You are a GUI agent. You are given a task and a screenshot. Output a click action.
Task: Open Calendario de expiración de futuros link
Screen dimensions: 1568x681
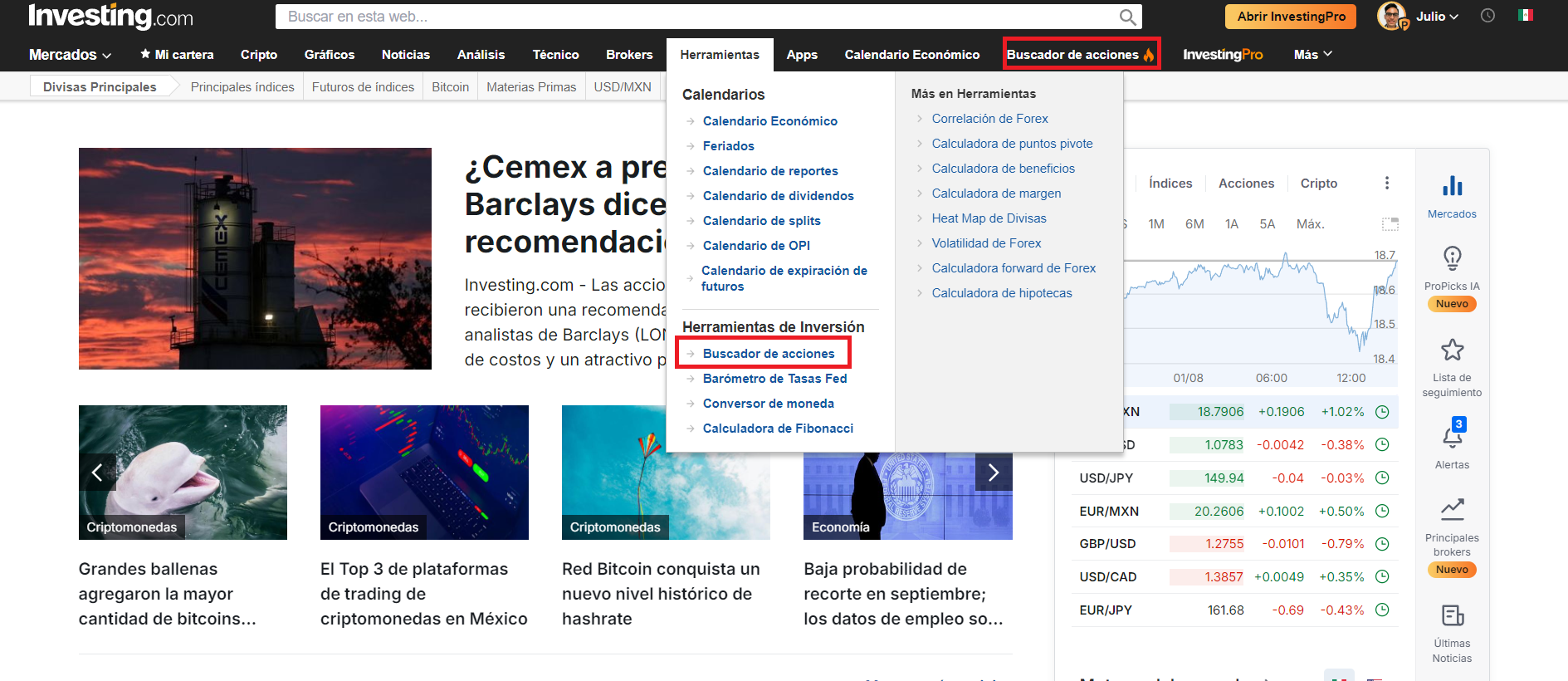click(784, 278)
